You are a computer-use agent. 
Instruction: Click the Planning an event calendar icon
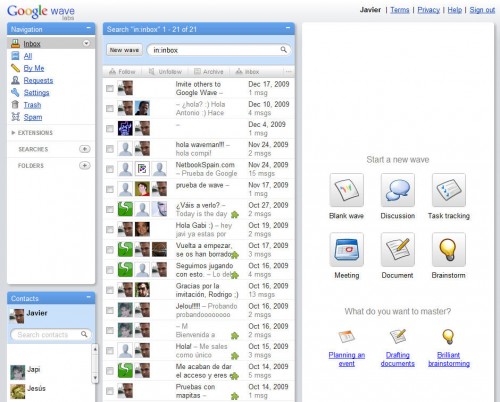coord(346,337)
